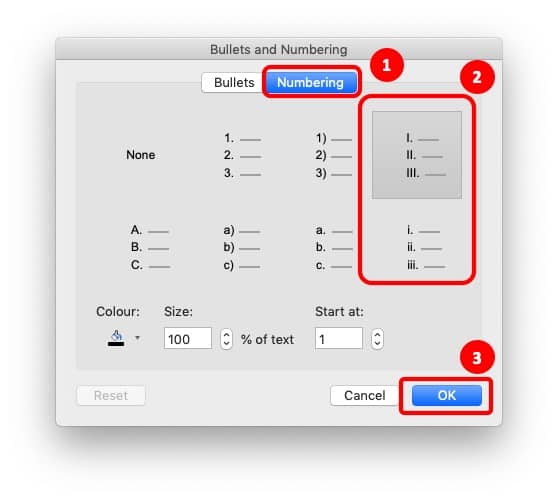The height and width of the screenshot is (500, 558).
Task: Switch to the Numbering tab
Action: (x=311, y=83)
